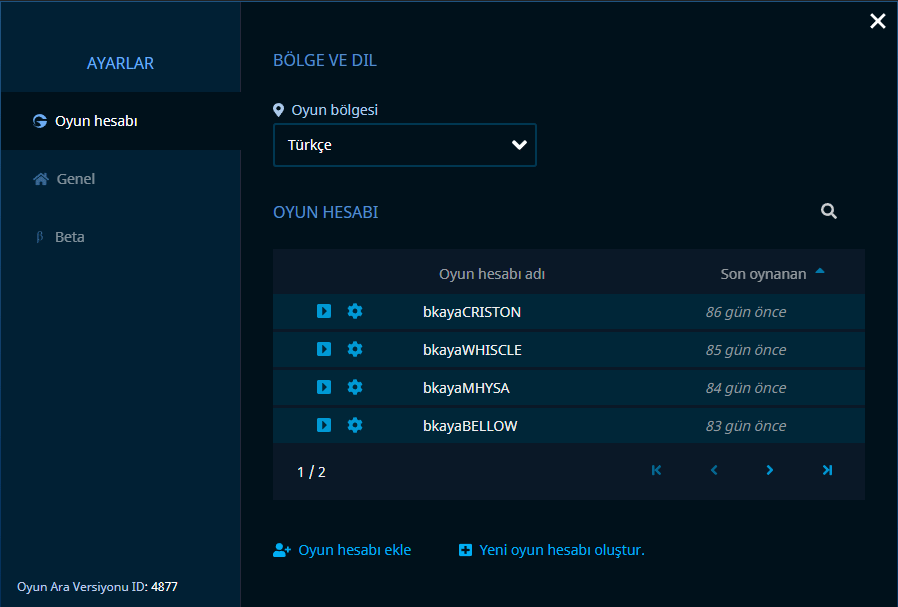This screenshot has height=607, width=898.
Task: Click the play icon for bkayaCRISTON
Action: [x=324, y=311]
